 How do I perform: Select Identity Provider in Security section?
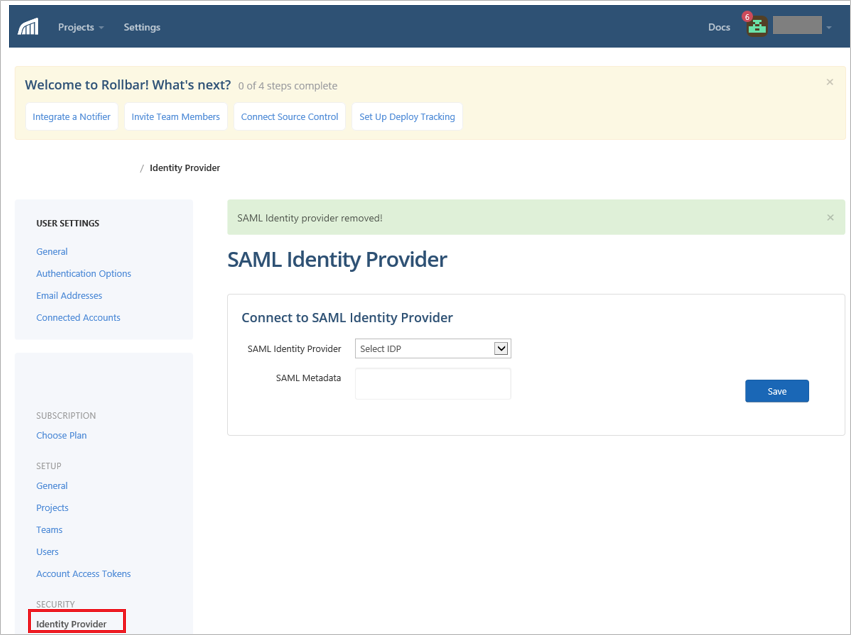click(72, 624)
